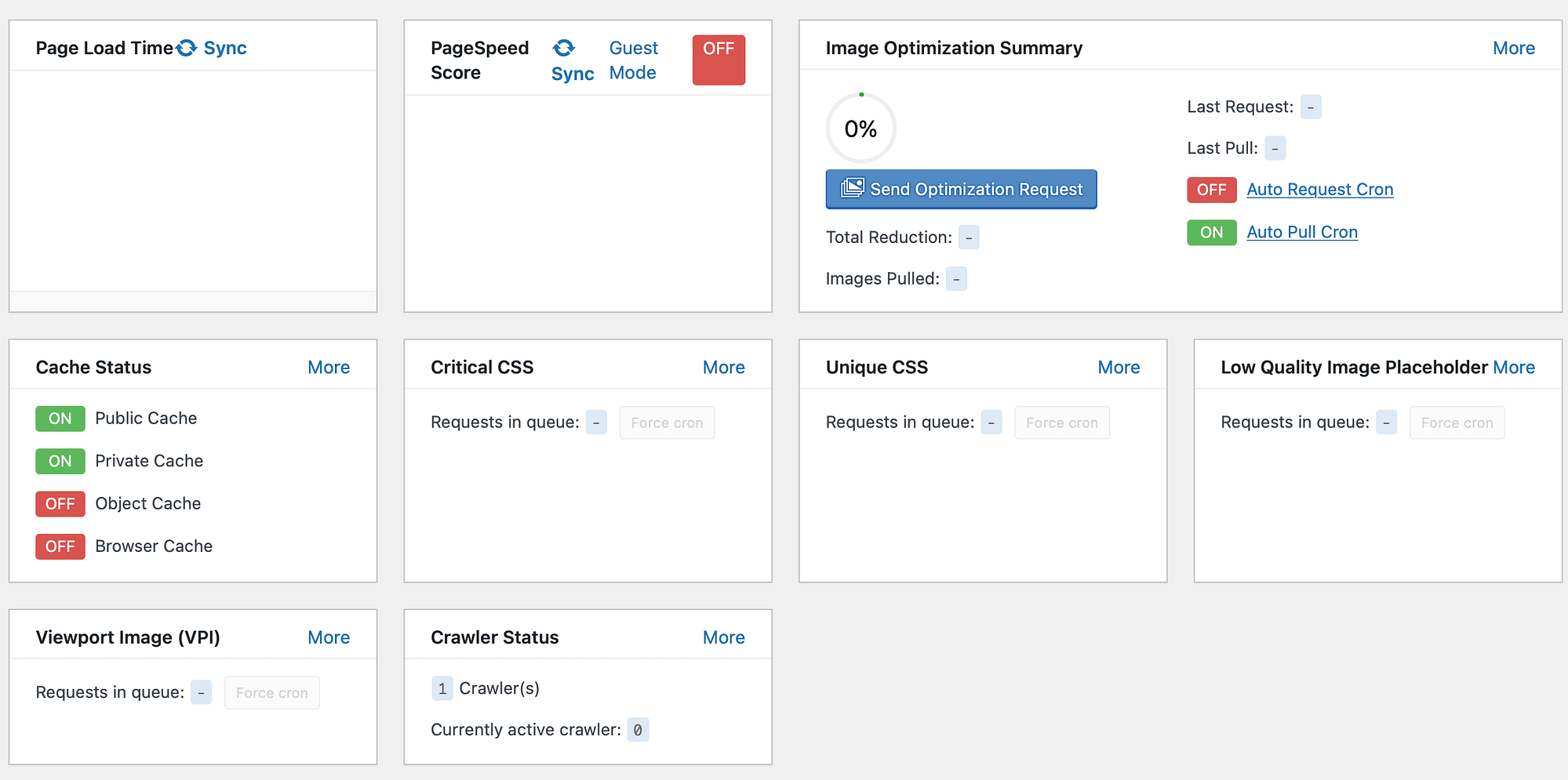Toggle the Guest Mode OFF badge
Screen dimensions: 1568x780
click(x=719, y=60)
